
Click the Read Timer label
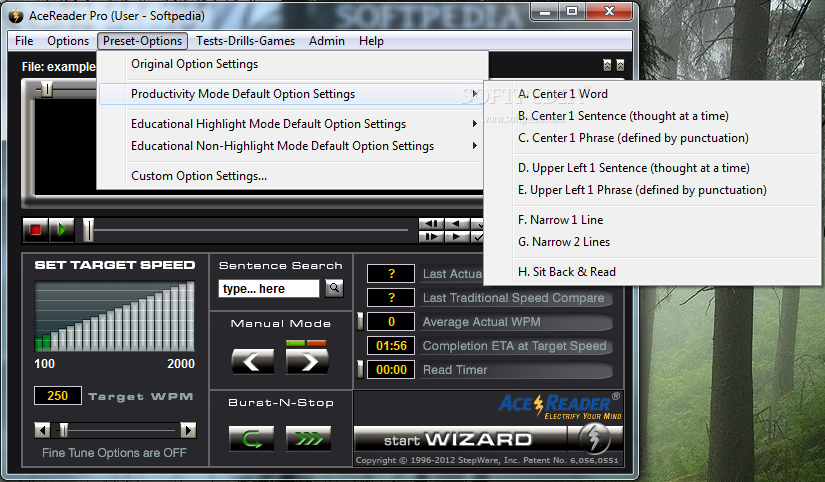click(455, 370)
